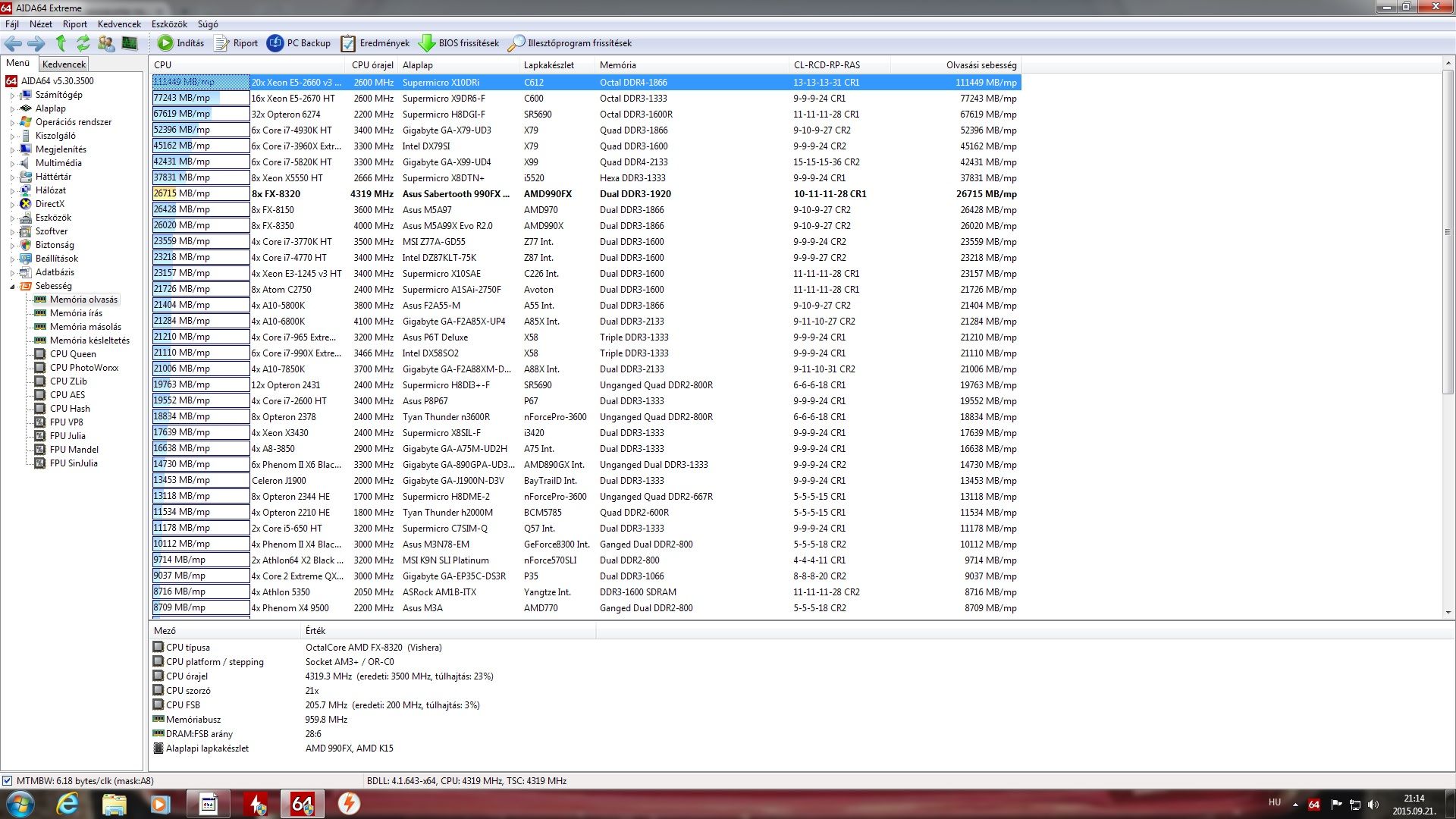The height and width of the screenshot is (819, 1456).
Task: Click AIDA64 v5.30.3500 root node
Action: [57, 81]
